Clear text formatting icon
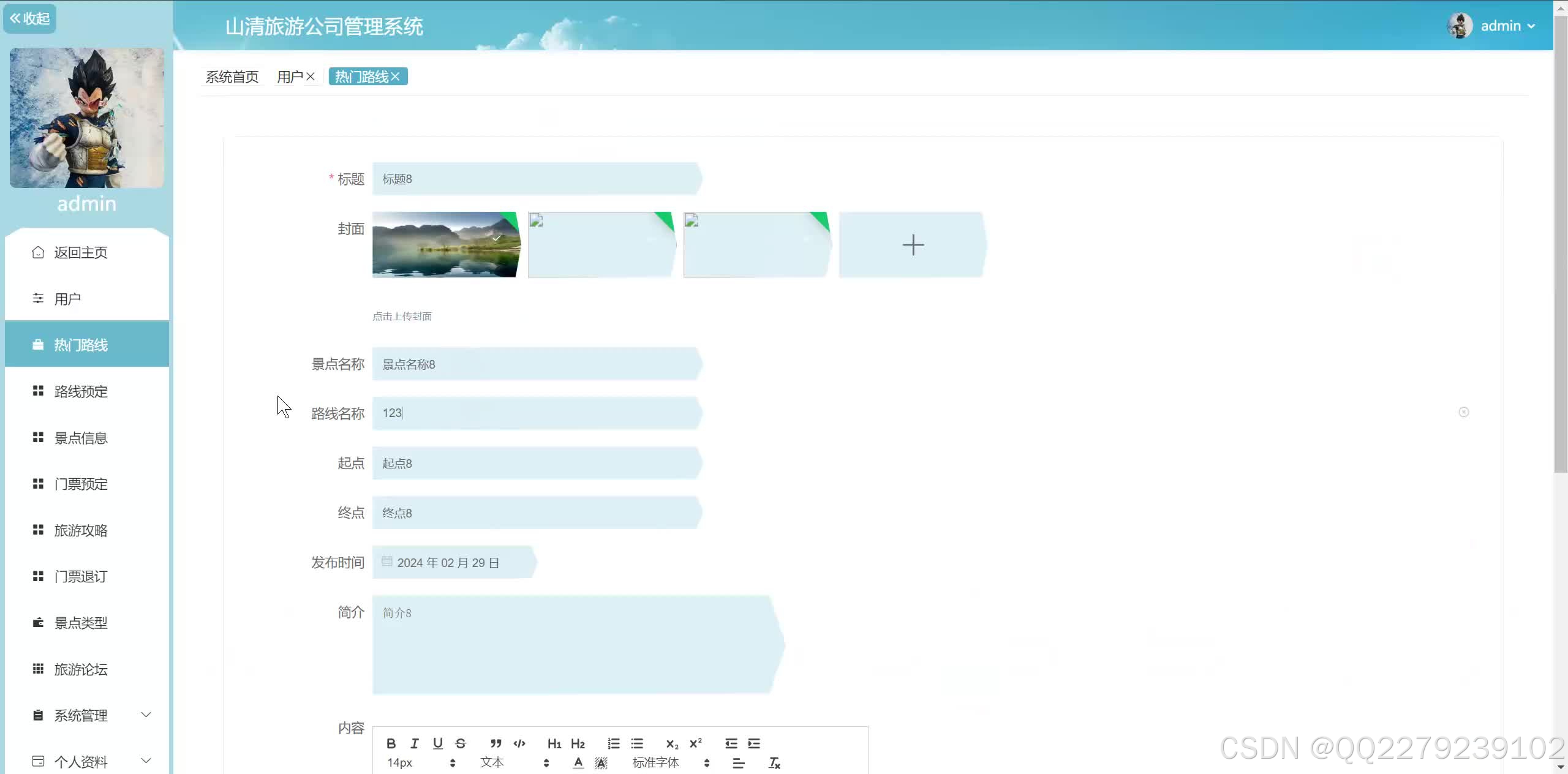The width and height of the screenshot is (1568, 774). point(774,763)
